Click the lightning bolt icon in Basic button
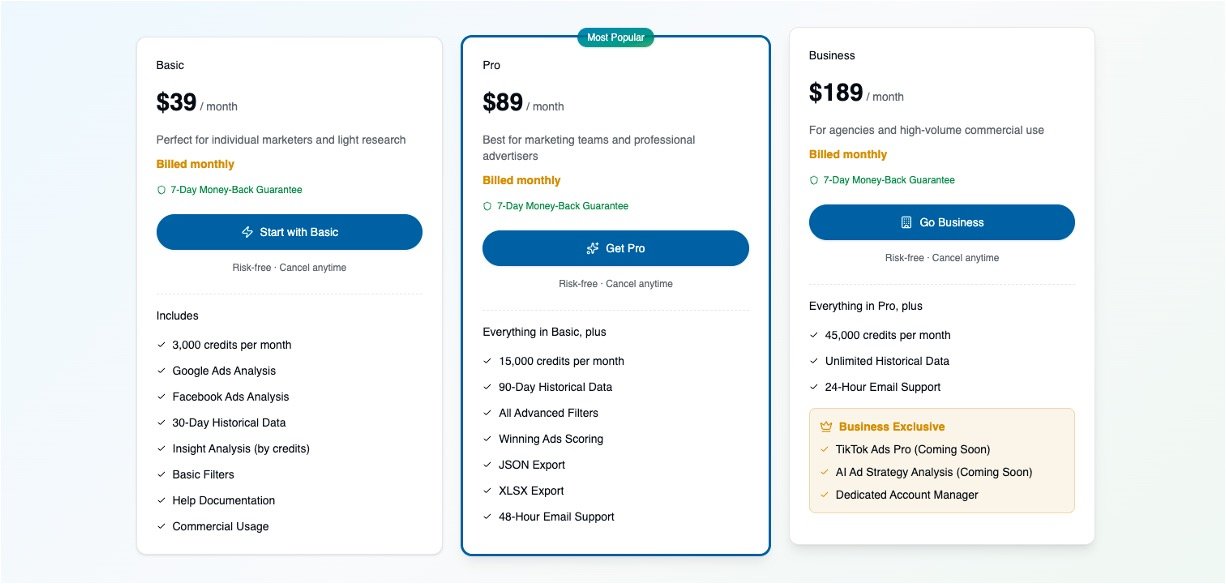Screen dimensions: 1226x584 [x=247, y=232]
